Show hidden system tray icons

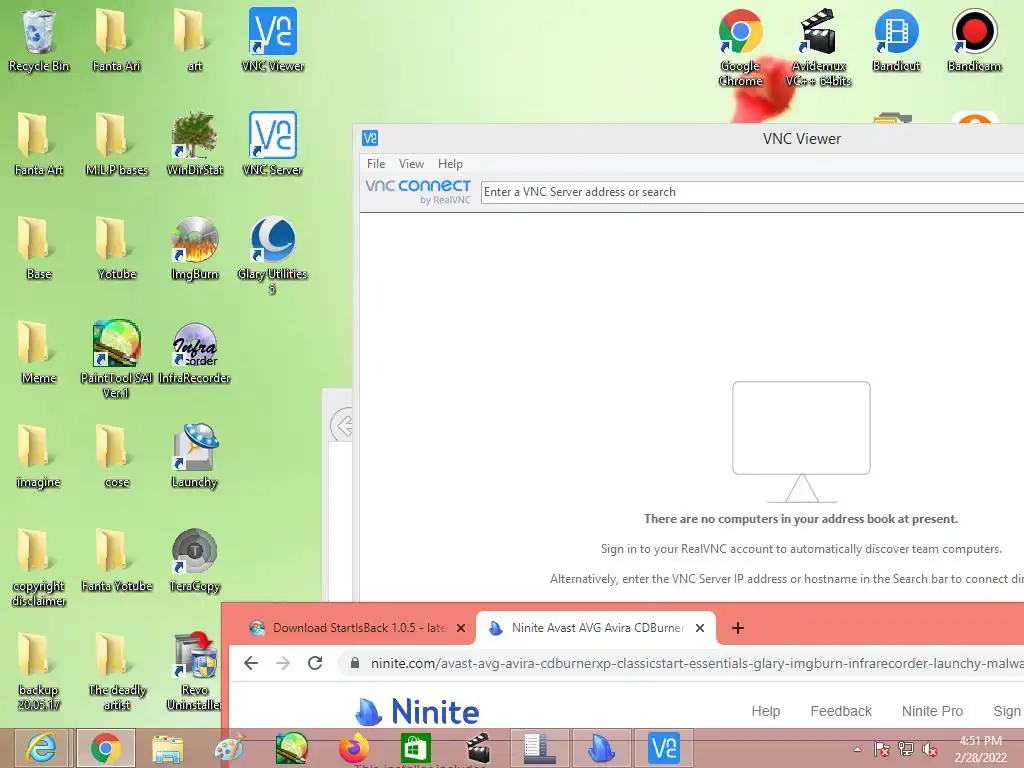(x=857, y=749)
